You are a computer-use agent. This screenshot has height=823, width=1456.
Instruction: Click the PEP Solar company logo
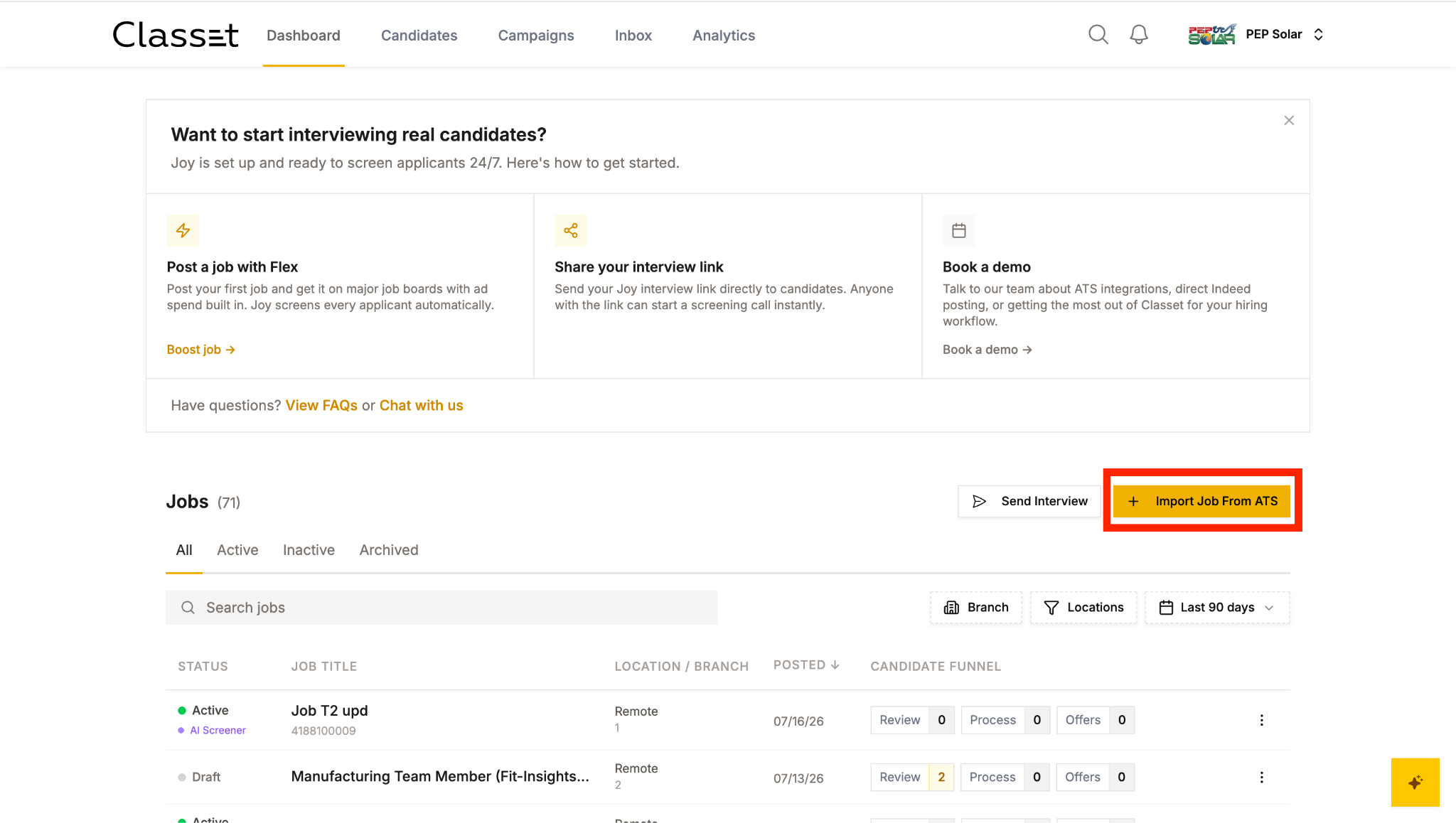[x=1212, y=34]
